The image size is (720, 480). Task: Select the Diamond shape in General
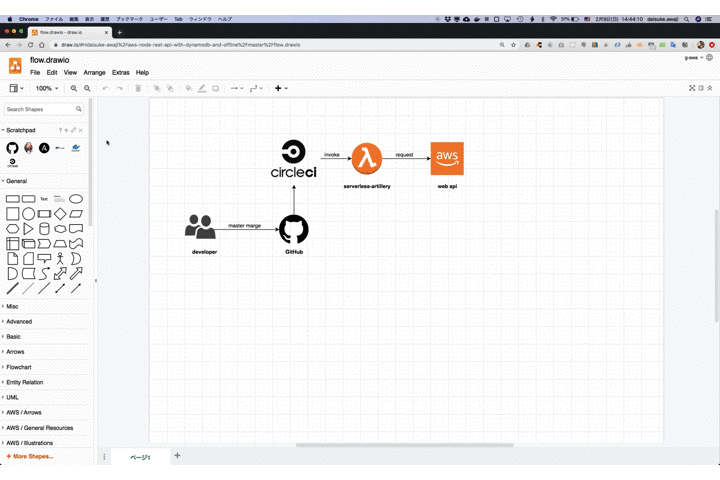(x=60, y=214)
